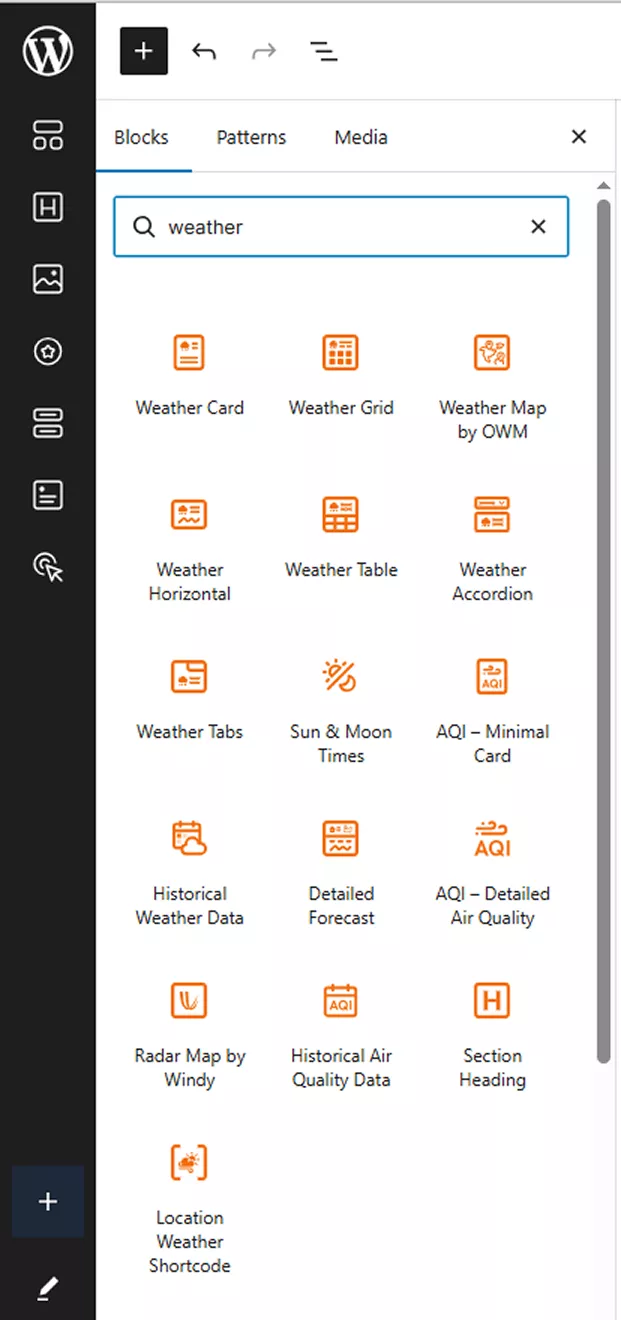The image size is (621, 1320).
Task: Add the Section Heading block
Action: click(x=492, y=1036)
